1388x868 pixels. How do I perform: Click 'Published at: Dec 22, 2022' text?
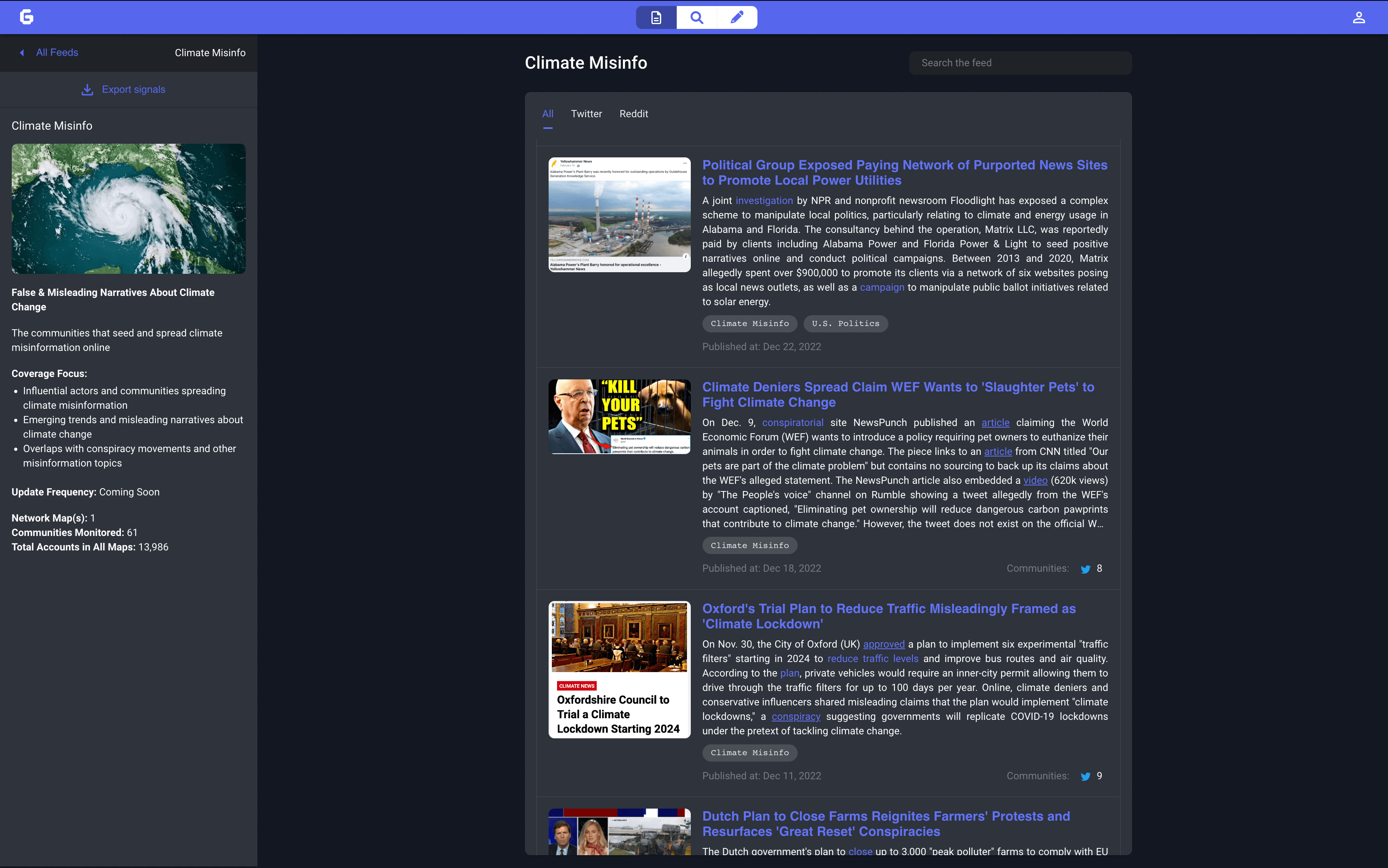coord(761,347)
